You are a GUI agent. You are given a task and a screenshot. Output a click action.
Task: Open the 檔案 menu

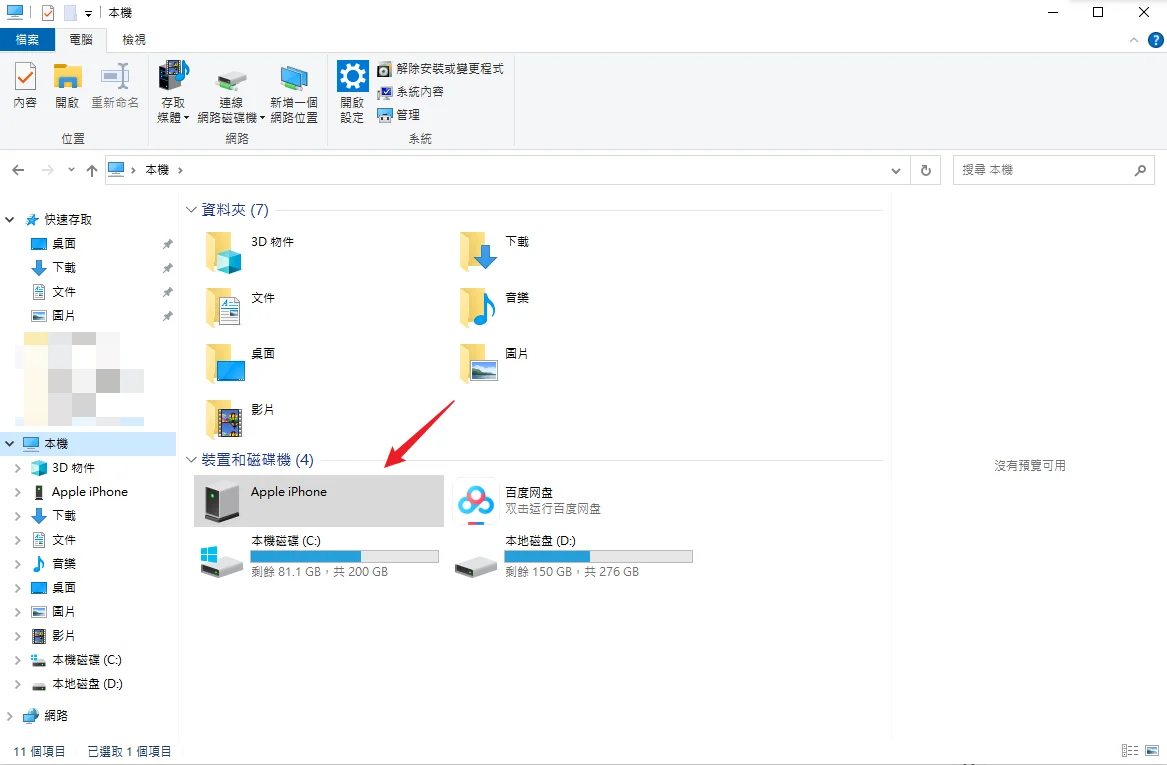point(27,39)
